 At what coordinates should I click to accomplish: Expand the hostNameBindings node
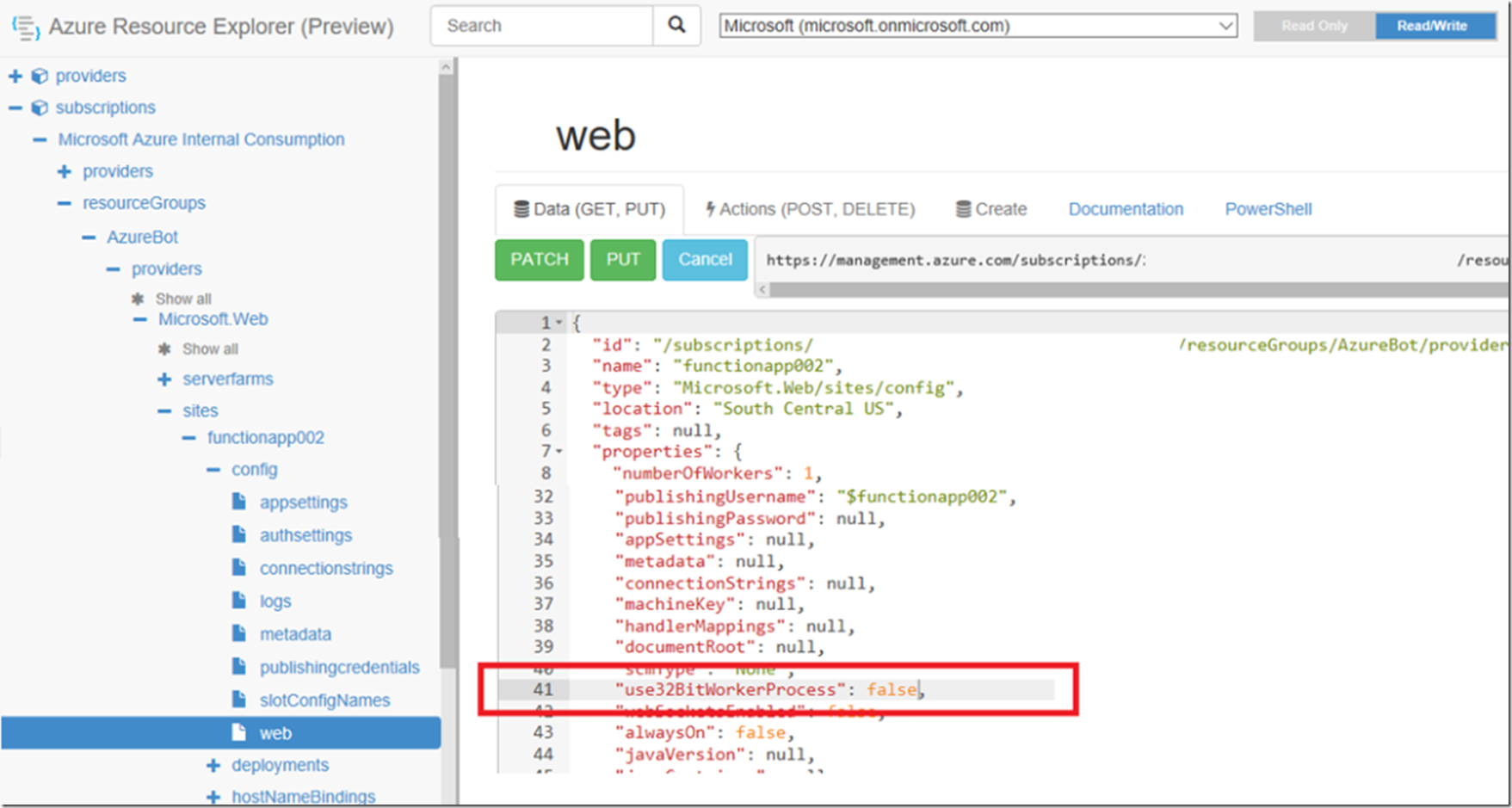point(213,797)
